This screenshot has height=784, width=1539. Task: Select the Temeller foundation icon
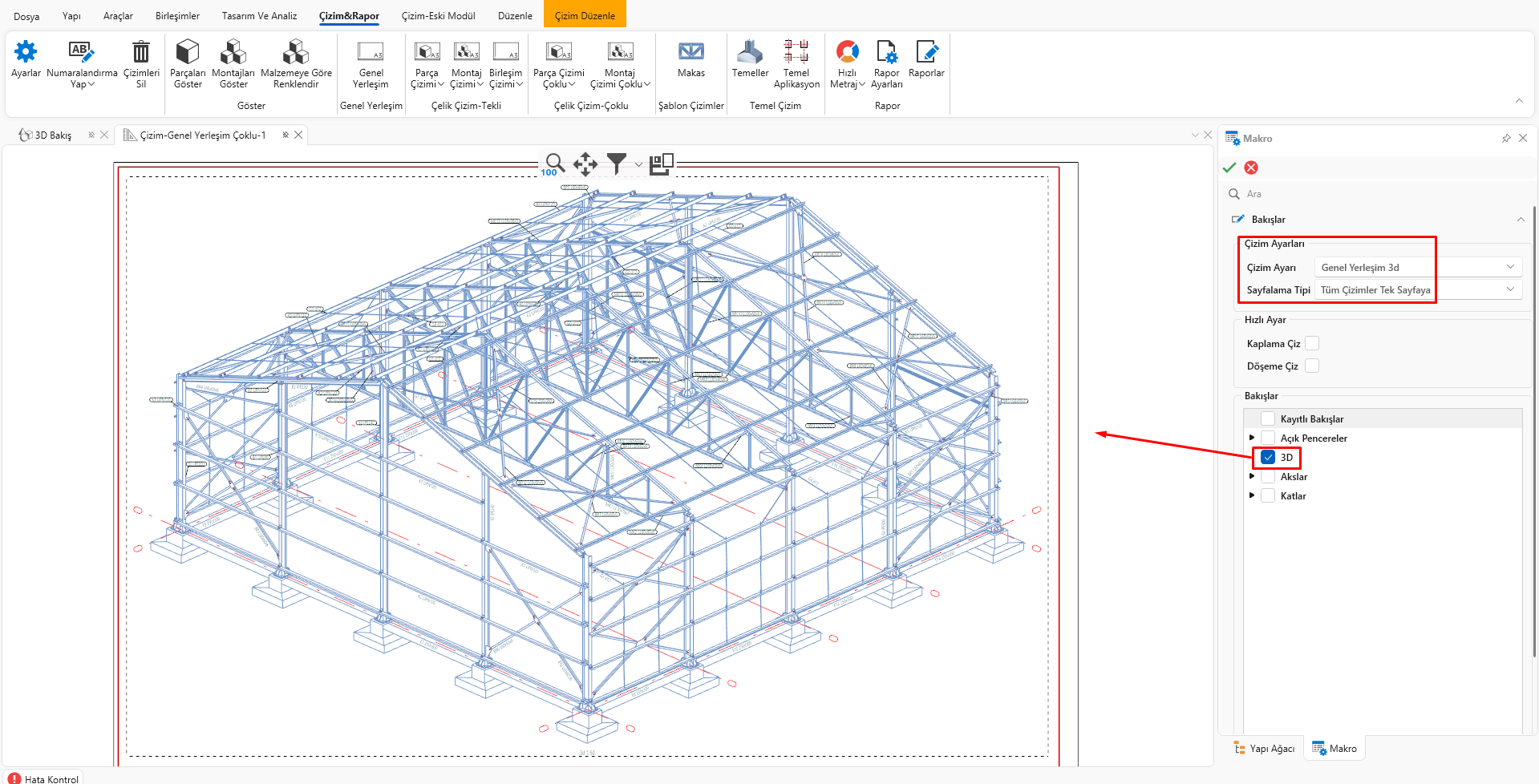tap(750, 53)
